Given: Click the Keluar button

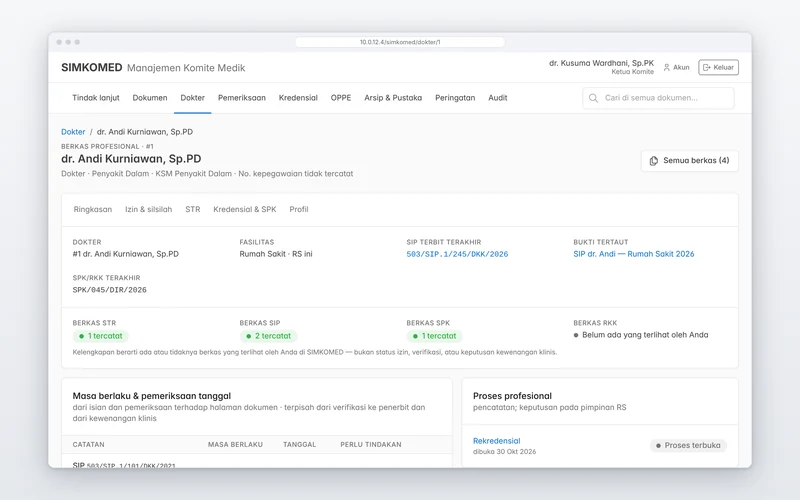Looking at the screenshot, I should point(718,67).
